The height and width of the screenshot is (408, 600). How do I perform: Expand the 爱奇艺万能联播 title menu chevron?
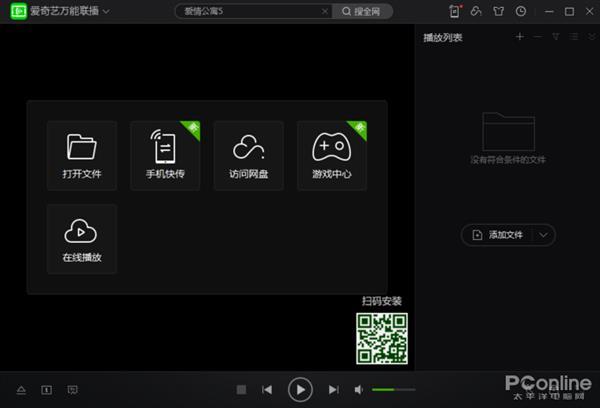coord(106,11)
